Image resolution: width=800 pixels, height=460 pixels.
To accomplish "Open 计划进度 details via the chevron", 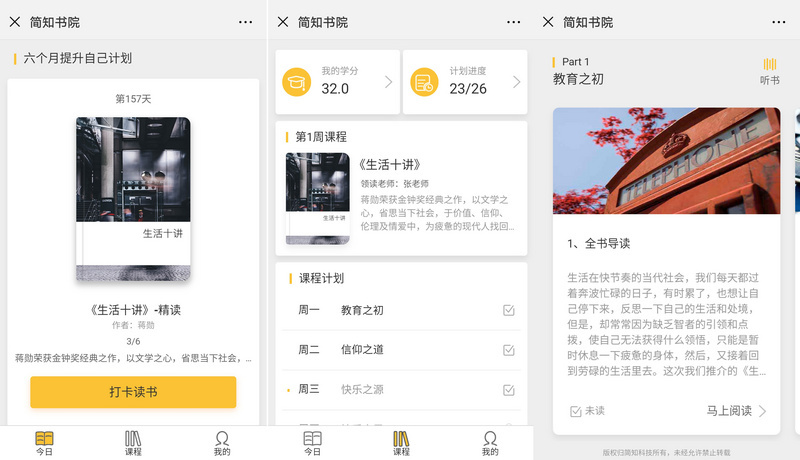I will tap(516, 82).
